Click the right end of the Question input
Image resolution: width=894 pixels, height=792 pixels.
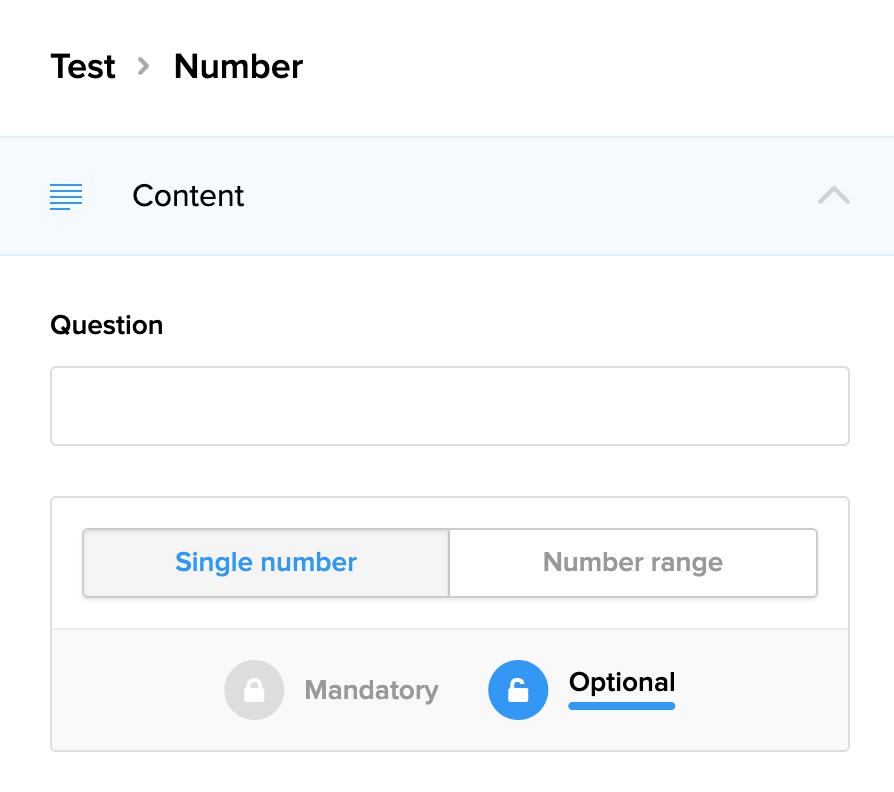(834, 406)
